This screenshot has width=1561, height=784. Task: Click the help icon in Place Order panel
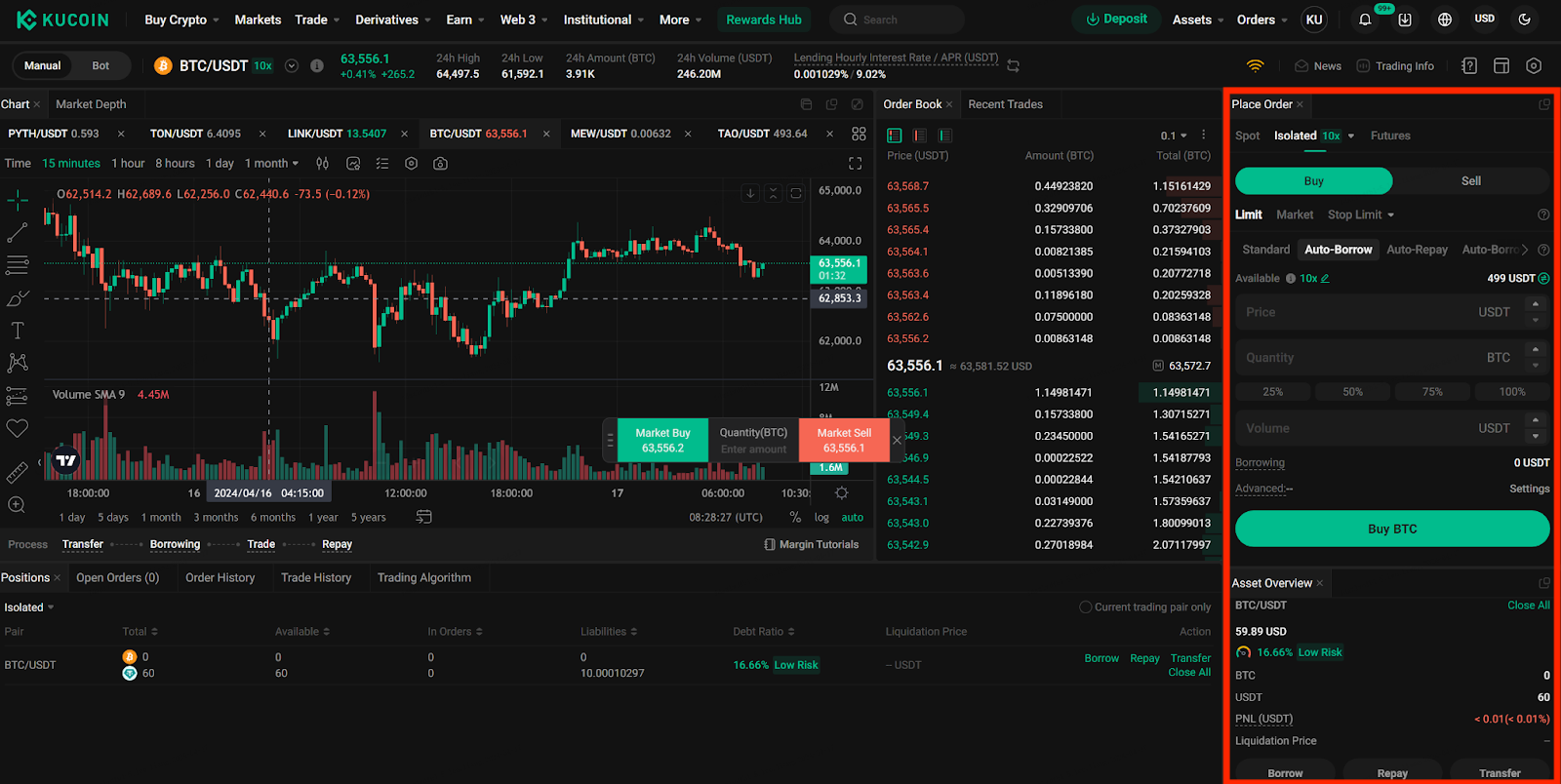1543,215
